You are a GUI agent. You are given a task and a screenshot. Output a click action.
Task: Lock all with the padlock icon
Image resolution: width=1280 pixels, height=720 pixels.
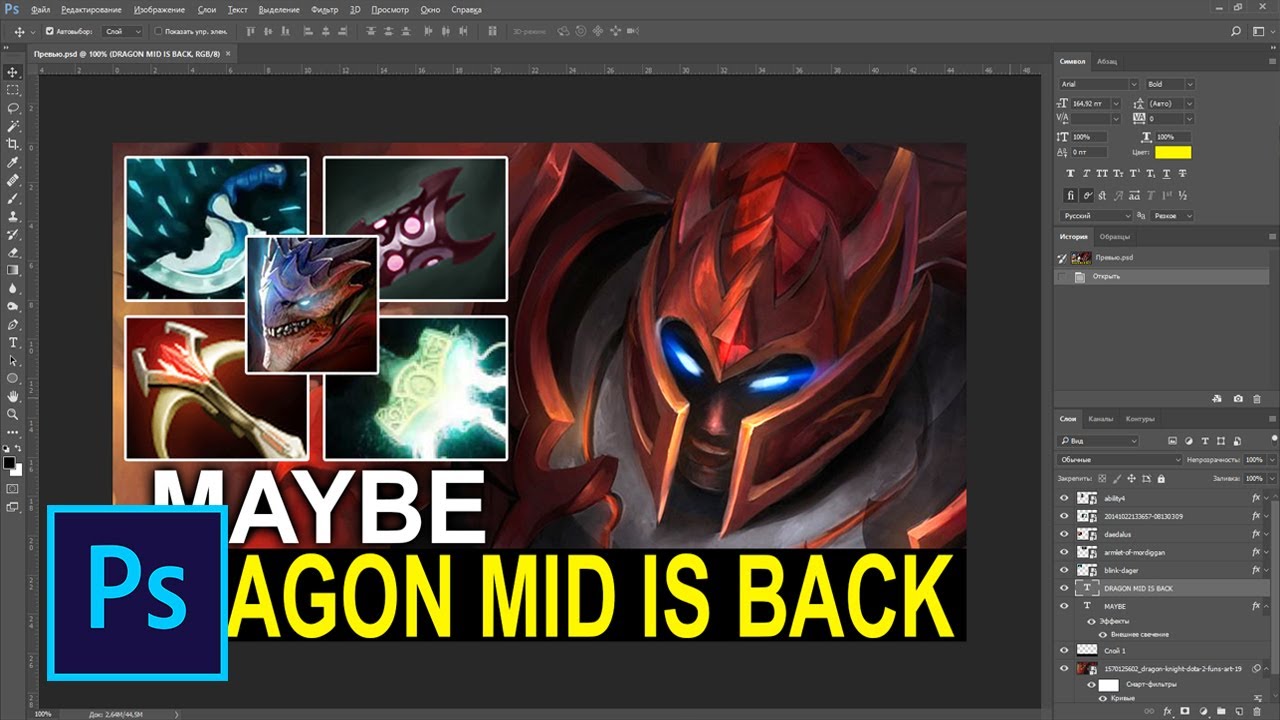coord(1162,478)
